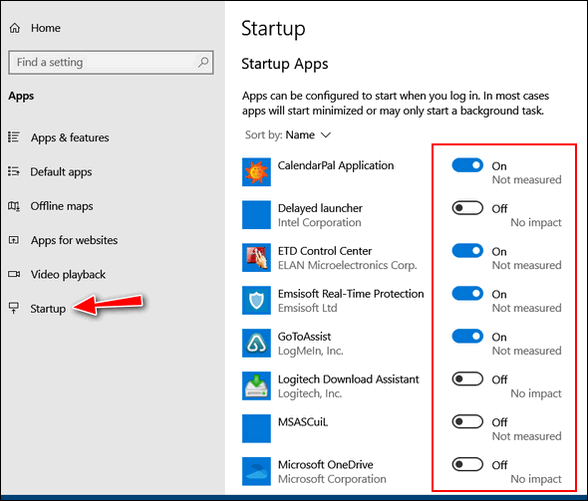The height and width of the screenshot is (501, 588).
Task: Click the MSASCuiL entry name
Action: pyautogui.click(x=303, y=422)
